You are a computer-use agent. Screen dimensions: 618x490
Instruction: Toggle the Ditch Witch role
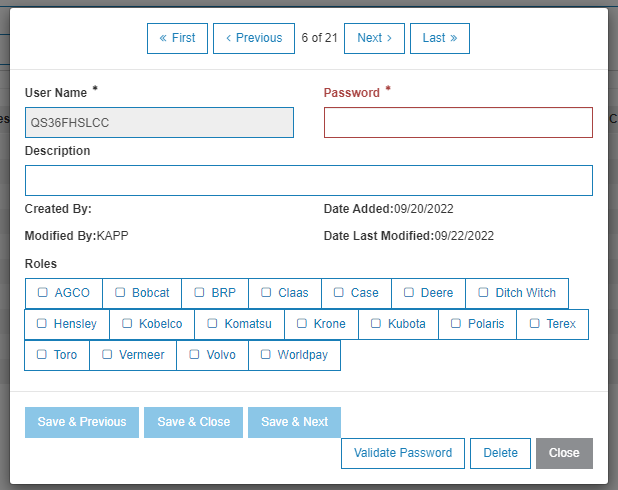click(483, 293)
